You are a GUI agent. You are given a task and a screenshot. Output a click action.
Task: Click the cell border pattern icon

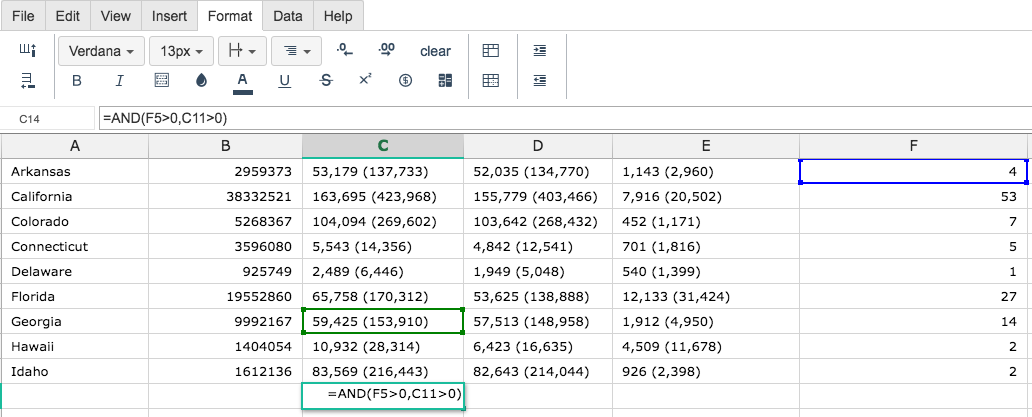click(x=161, y=81)
